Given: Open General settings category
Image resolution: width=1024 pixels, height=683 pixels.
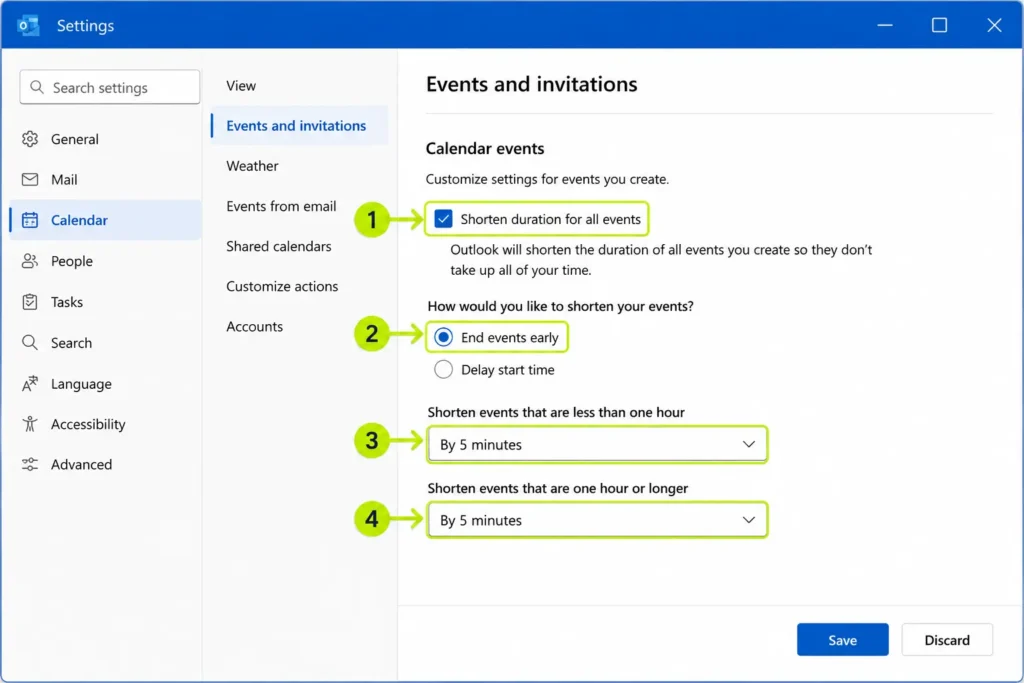Looking at the screenshot, I should point(106,139).
